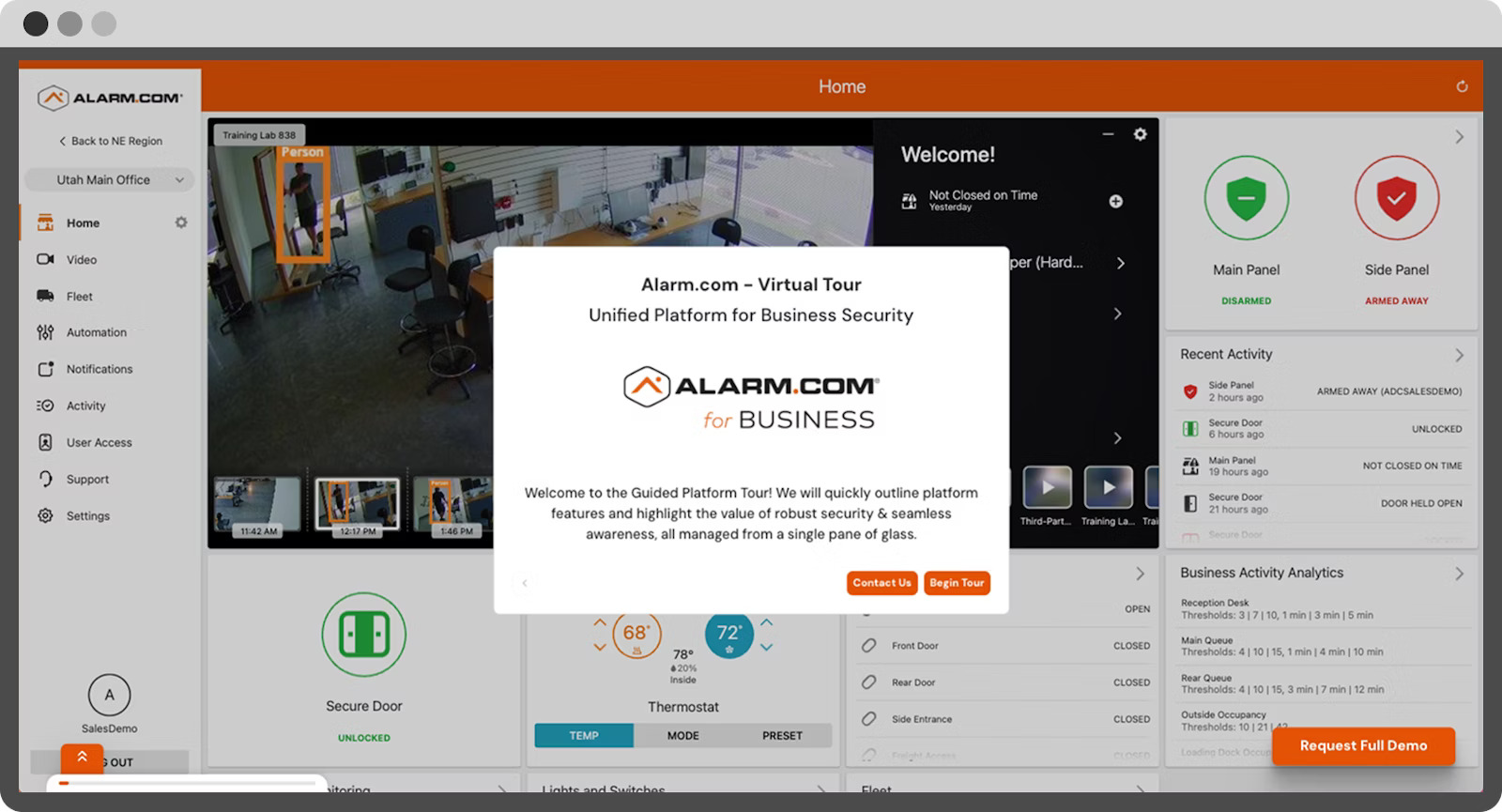Click the Secure Door unlocked activity icon

click(1190, 429)
